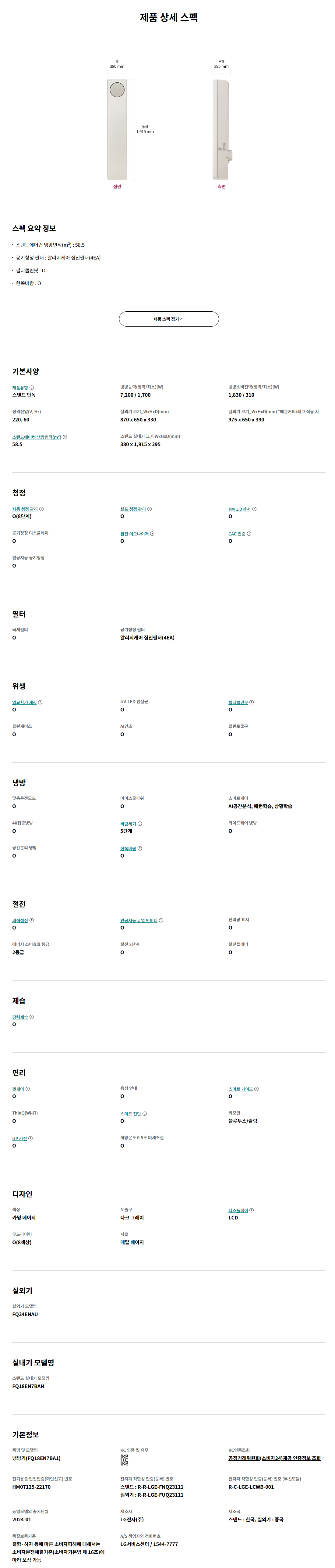Click the front view (정면) product image
The image size is (335, 1568).
point(117,129)
